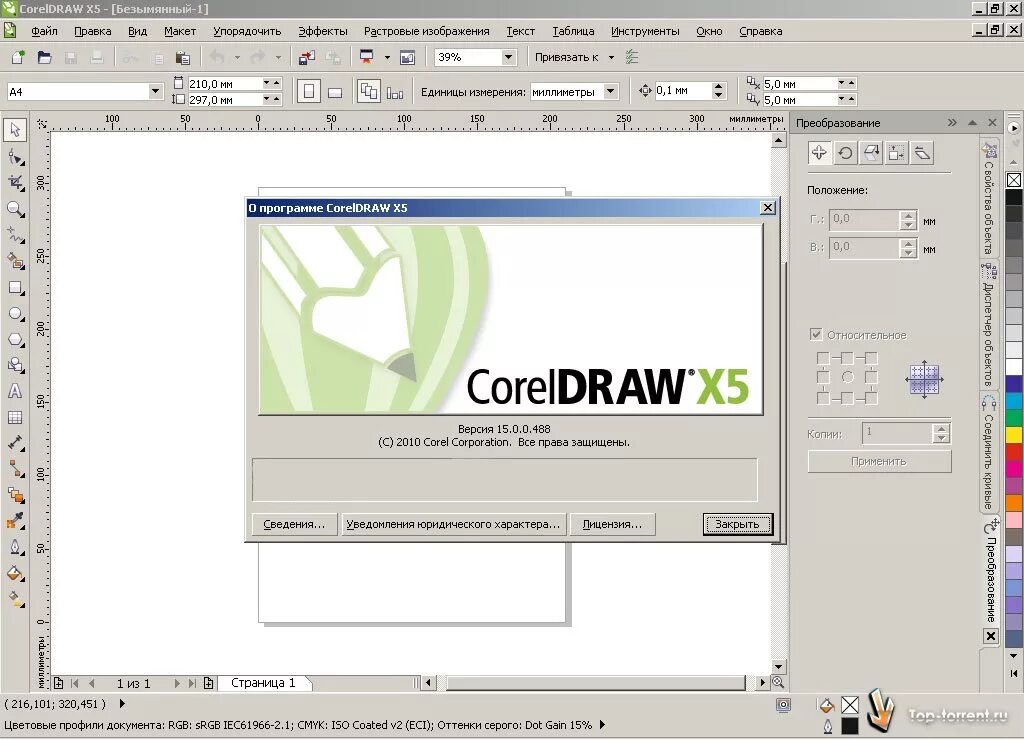Click Уведомления юридического характера button
This screenshot has height=740, width=1024.
coord(453,524)
